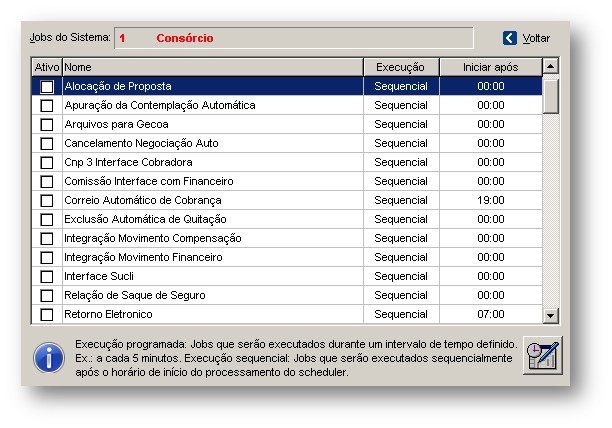Screen dimensions: 612x428
Task: Tick Apuração da Contemplação Automática checkbox
Action: (x=47, y=105)
